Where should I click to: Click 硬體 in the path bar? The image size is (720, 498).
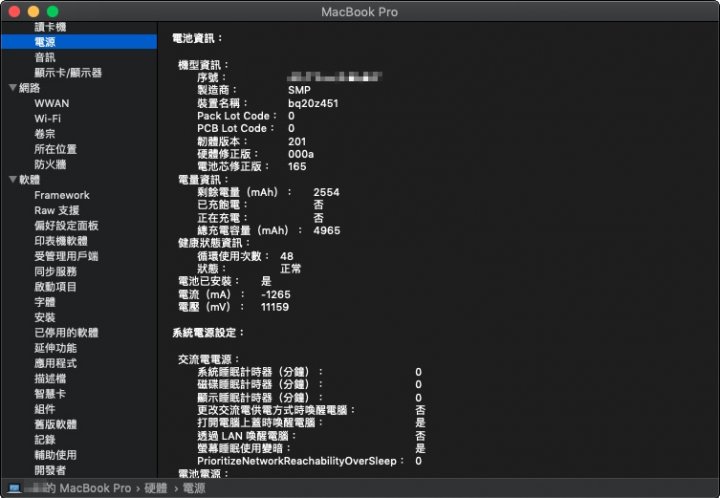pyautogui.click(x=156, y=488)
